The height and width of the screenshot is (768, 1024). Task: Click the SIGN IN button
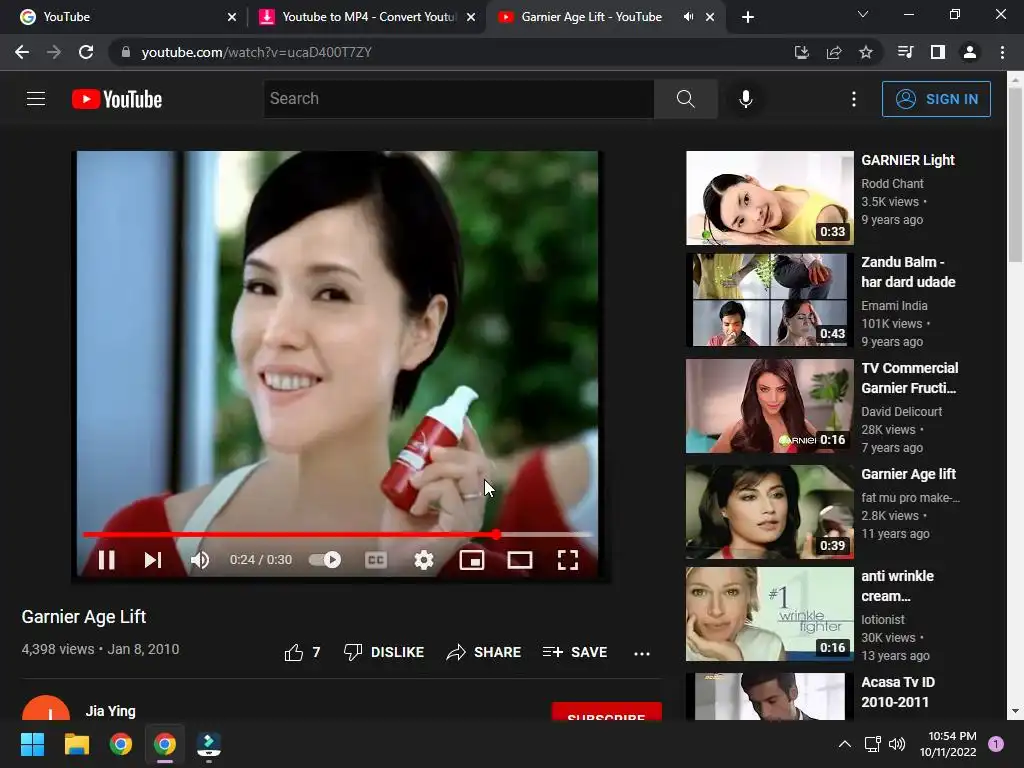936,99
